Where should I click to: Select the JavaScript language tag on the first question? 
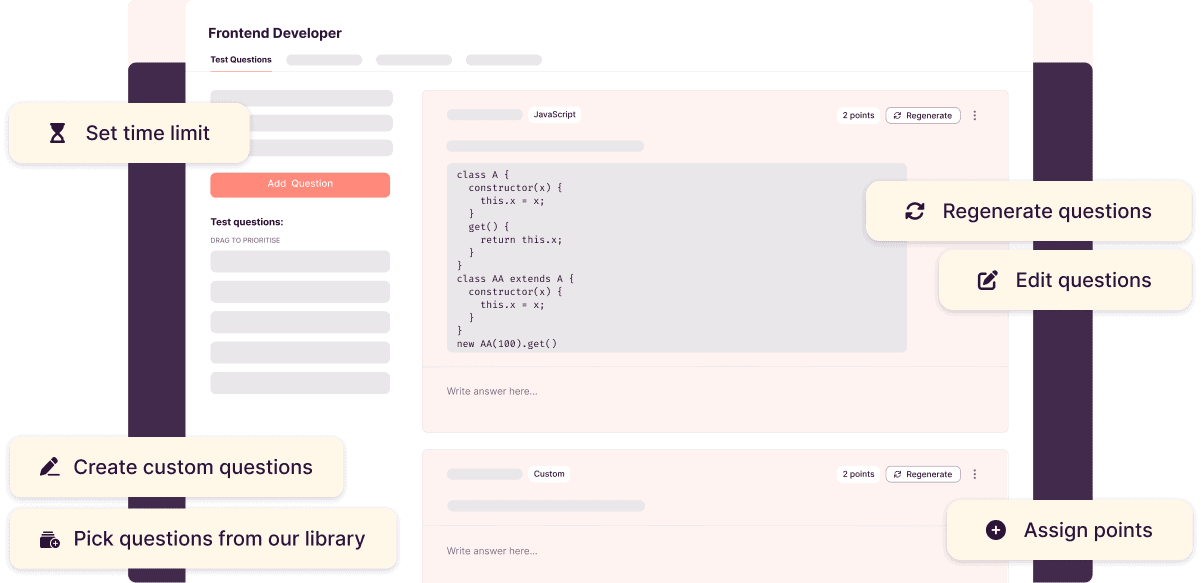point(554,114)
